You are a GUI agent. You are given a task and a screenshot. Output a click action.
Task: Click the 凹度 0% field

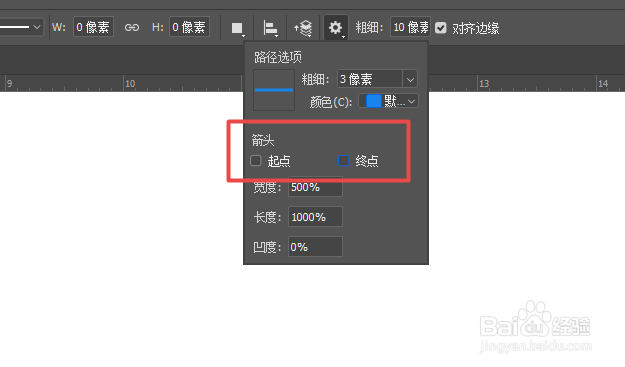(315, 247)
